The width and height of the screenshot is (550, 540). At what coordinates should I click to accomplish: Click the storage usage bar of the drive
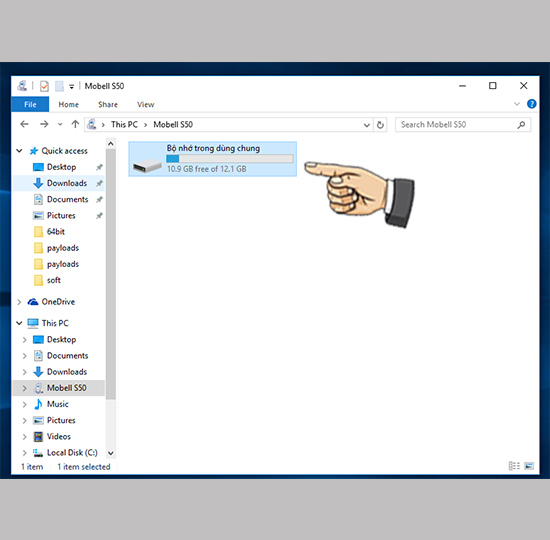click(230, 159)
